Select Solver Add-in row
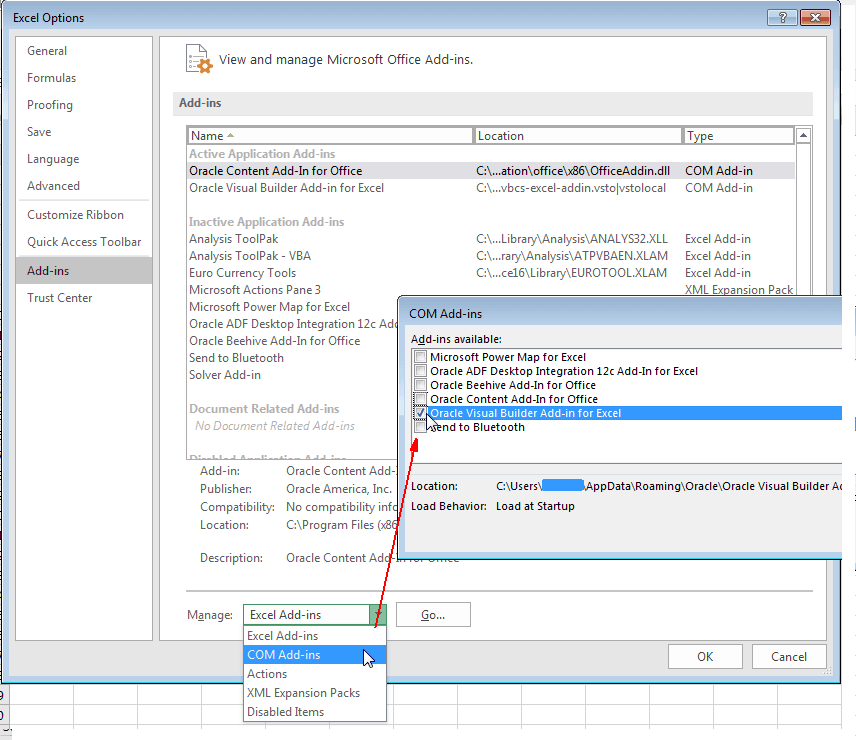 coord(293,375)
